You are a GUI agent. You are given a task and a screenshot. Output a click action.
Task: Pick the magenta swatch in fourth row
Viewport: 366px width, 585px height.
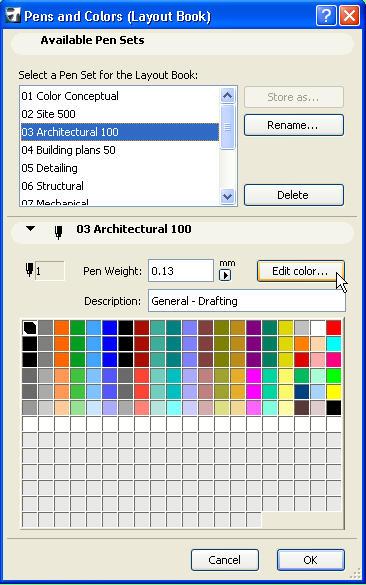click(x=253, y=376)
